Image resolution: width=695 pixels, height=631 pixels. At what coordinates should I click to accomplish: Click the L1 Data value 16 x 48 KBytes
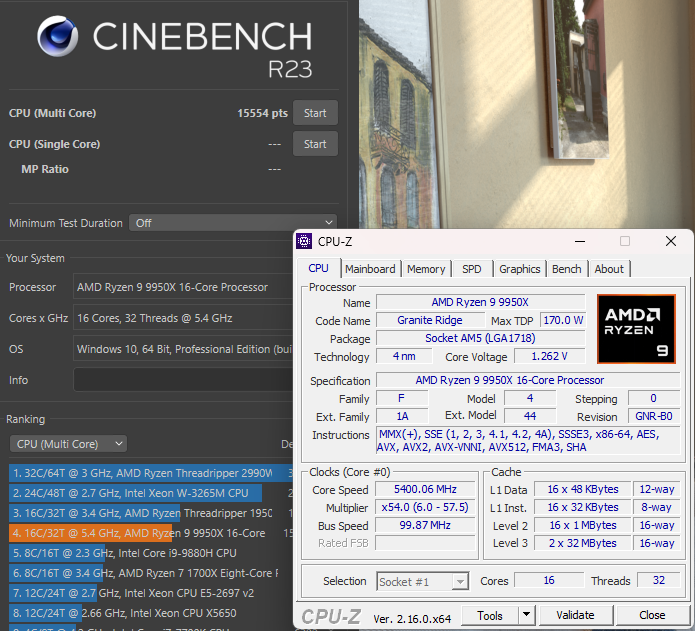[x=582, y=489]
